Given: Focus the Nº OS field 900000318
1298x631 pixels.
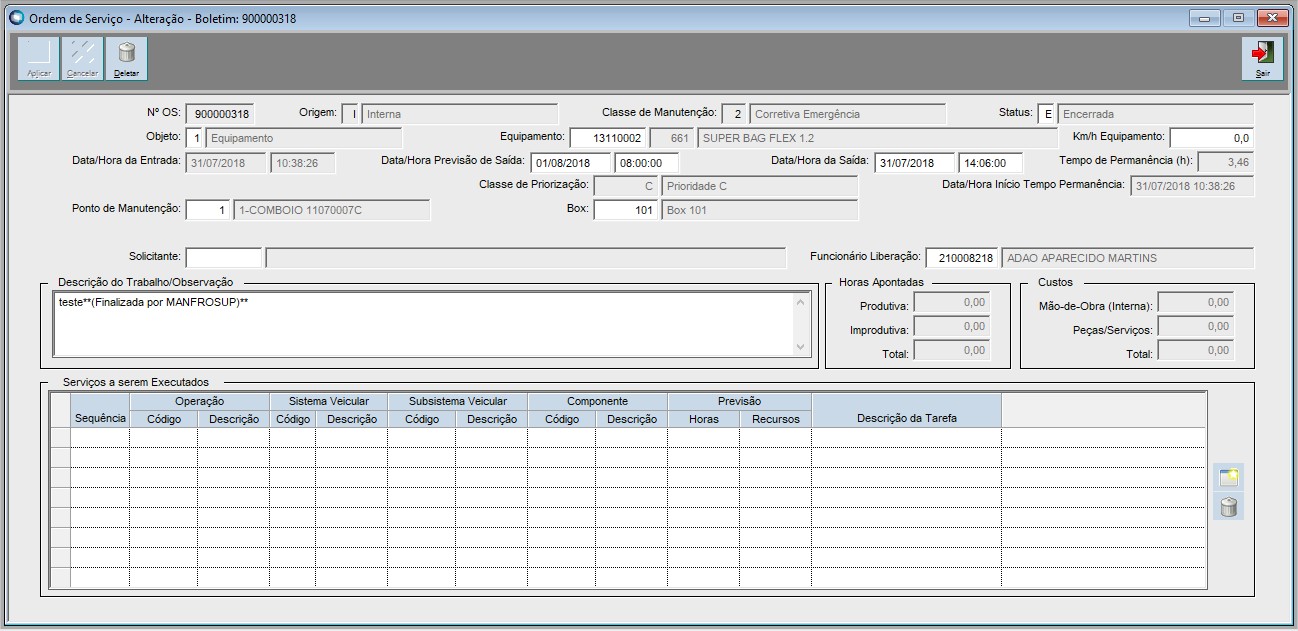Looking at the screenshot, I should (222, 114).
